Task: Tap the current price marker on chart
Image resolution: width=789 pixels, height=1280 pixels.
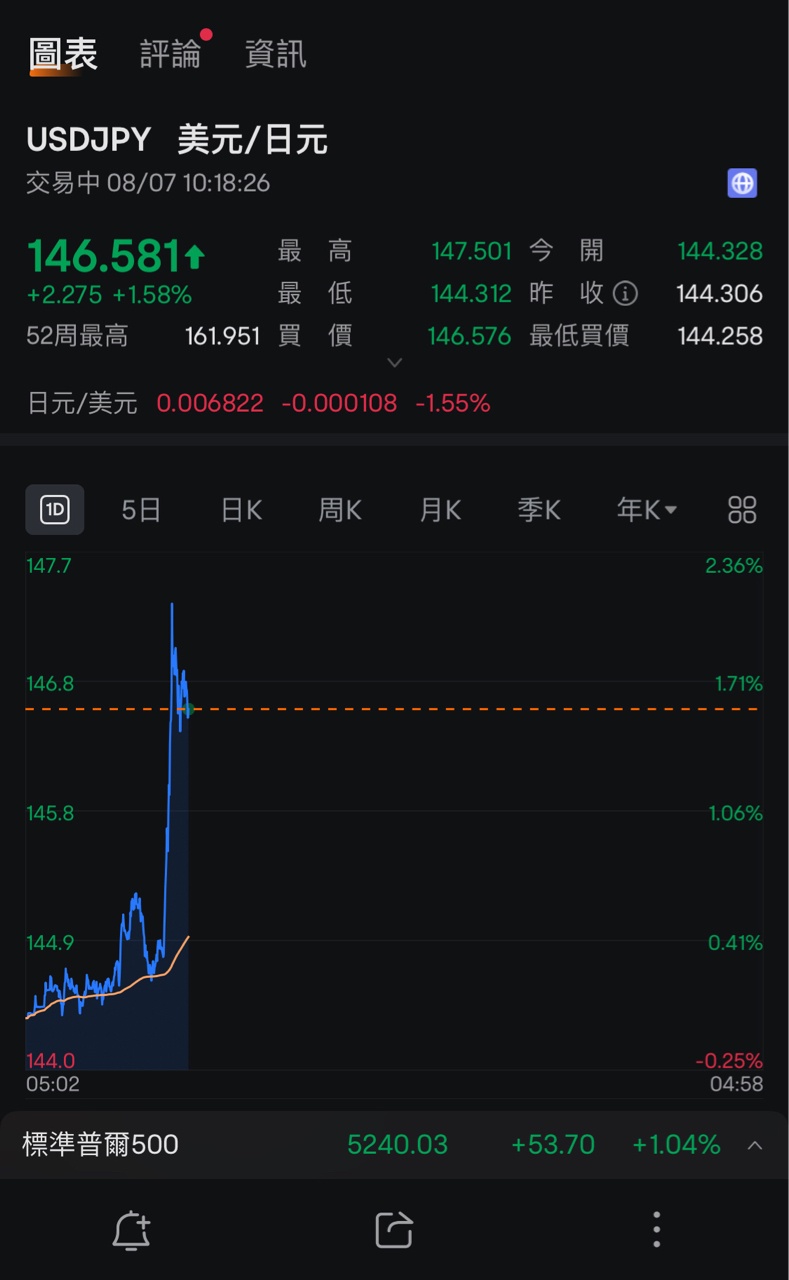Action: tap(187, 709)
